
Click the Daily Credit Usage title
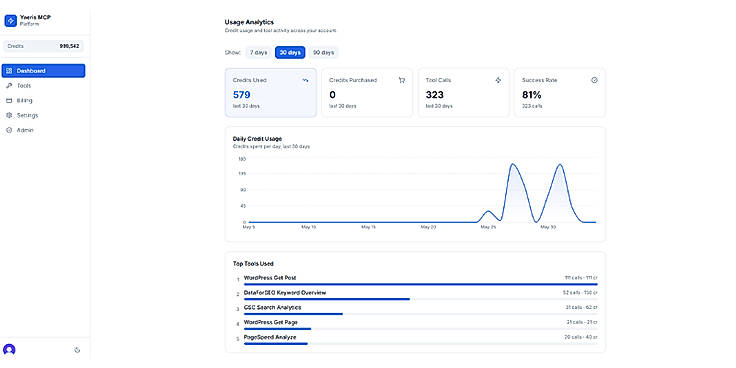tap(257, 139)
